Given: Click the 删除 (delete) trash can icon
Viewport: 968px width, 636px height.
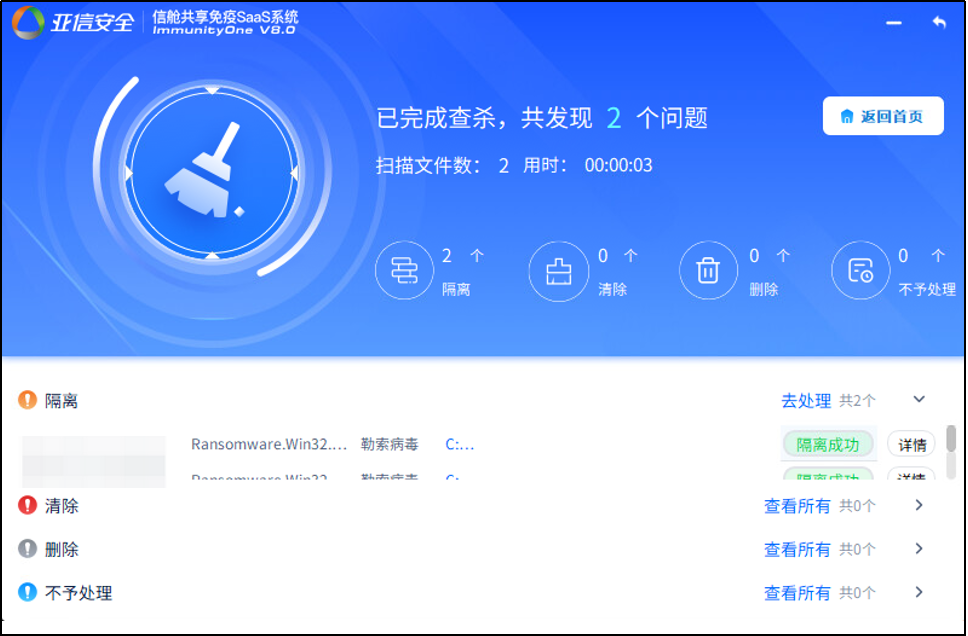Looking at the screenshot, I should click(708, 270).
